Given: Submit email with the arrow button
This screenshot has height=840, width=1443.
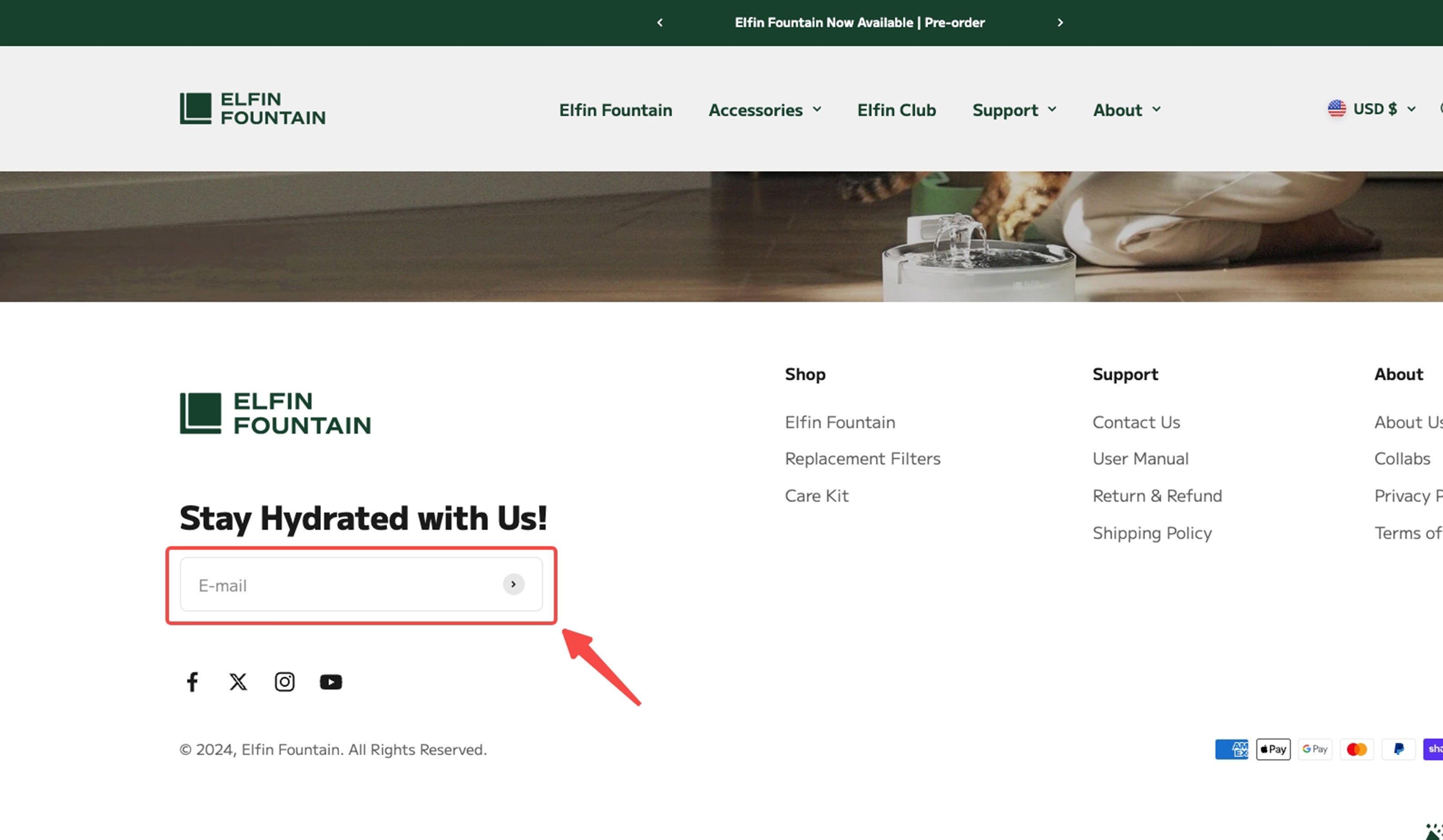Looking at the screenshot, I should point(514,584).
